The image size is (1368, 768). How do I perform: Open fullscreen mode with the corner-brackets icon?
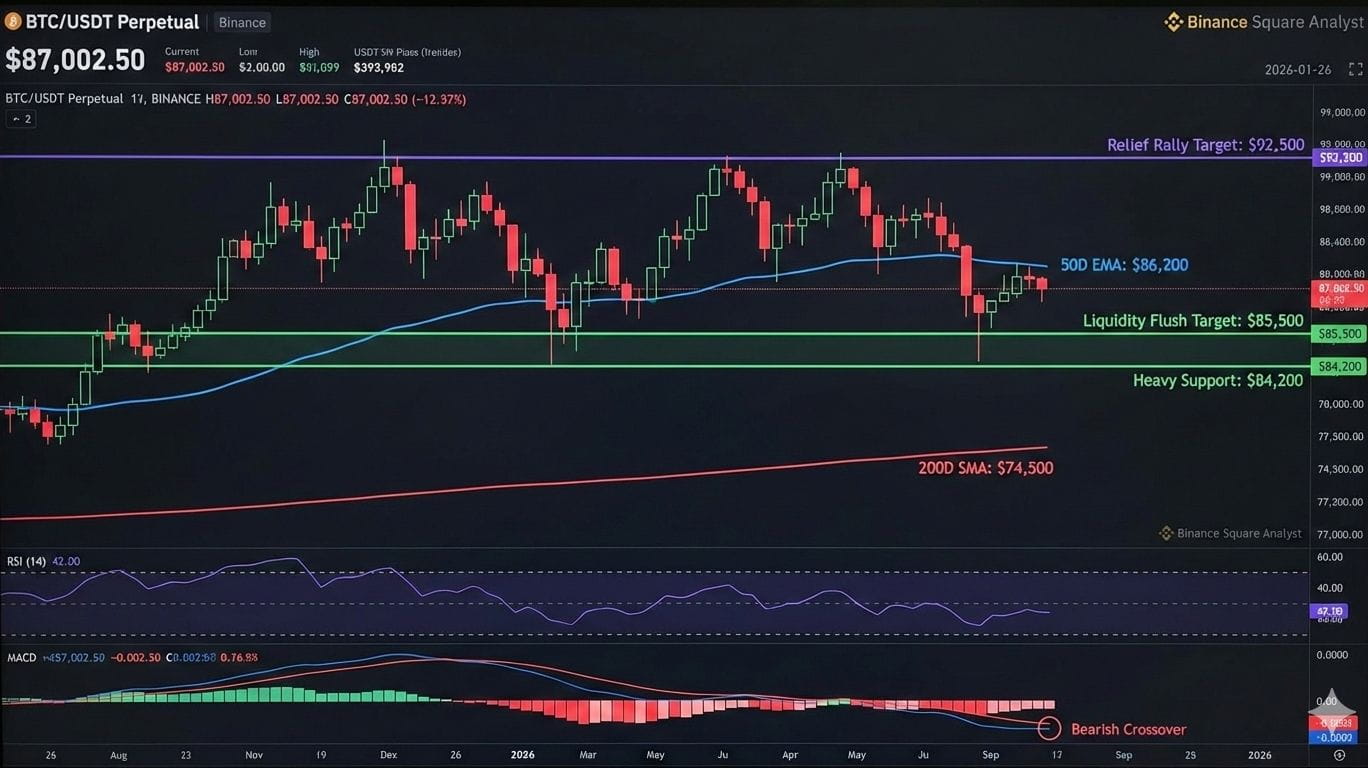click(1355, 69)
